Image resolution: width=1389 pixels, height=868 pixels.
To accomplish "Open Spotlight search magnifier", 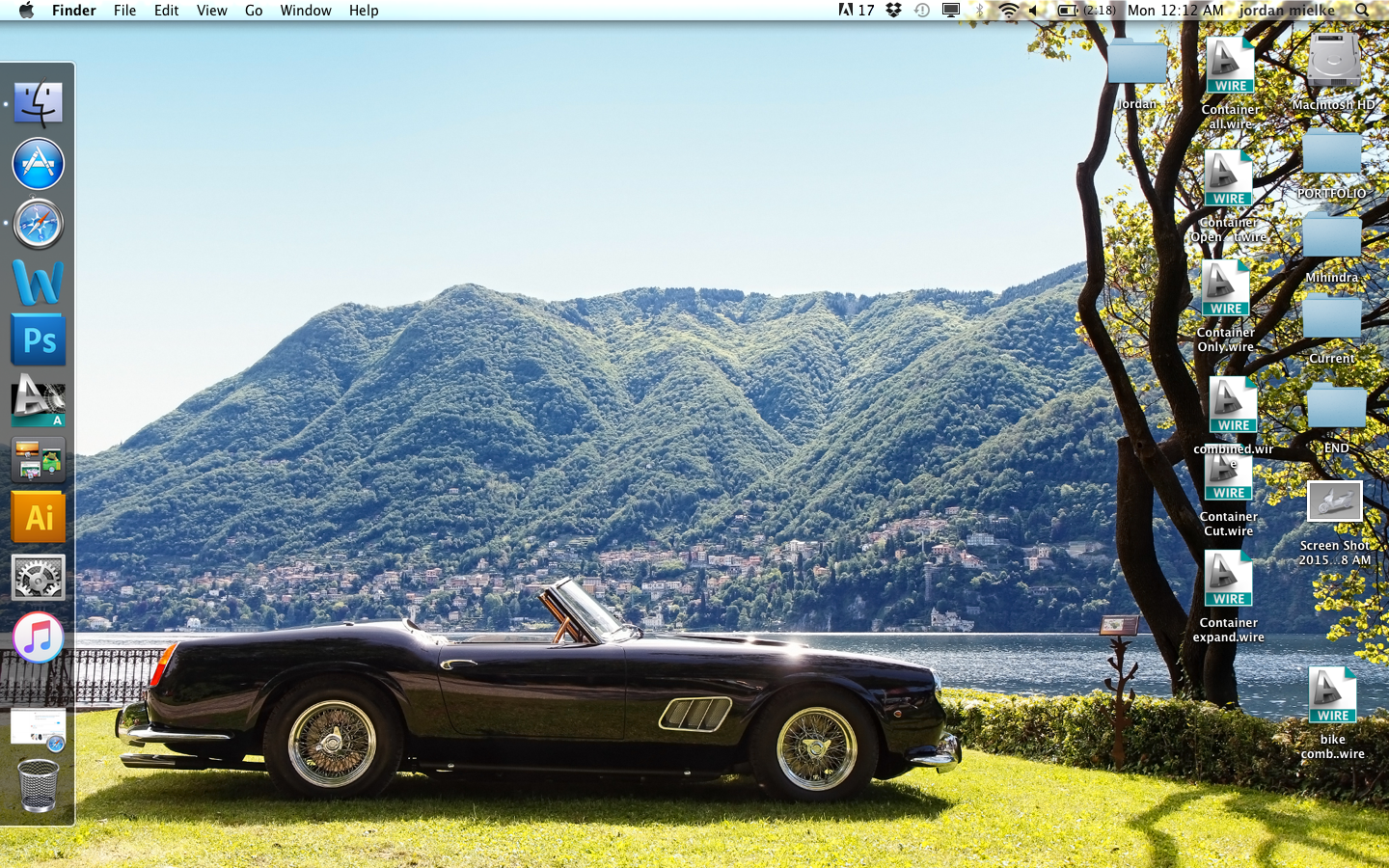I will [1362, 11].
